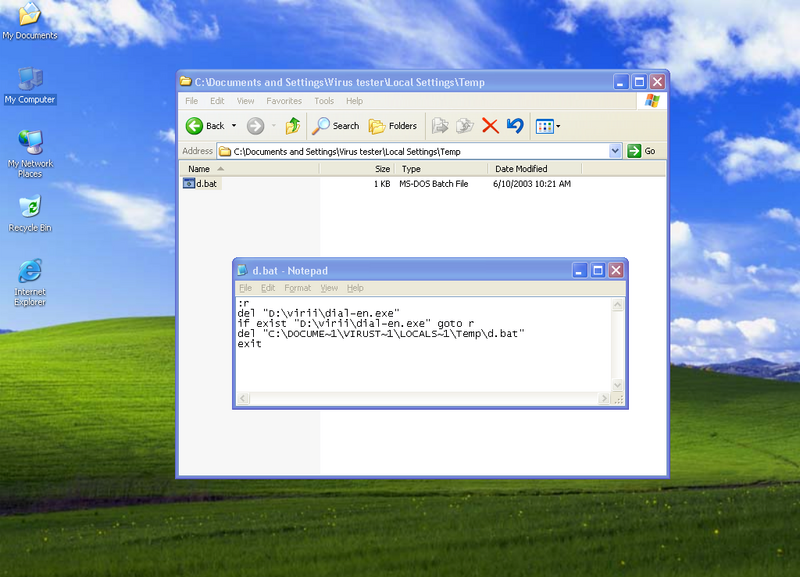Screen dimensions: 800x577
Task: Click the 'if exist' line in Notepad
Action: pos(356,323)
